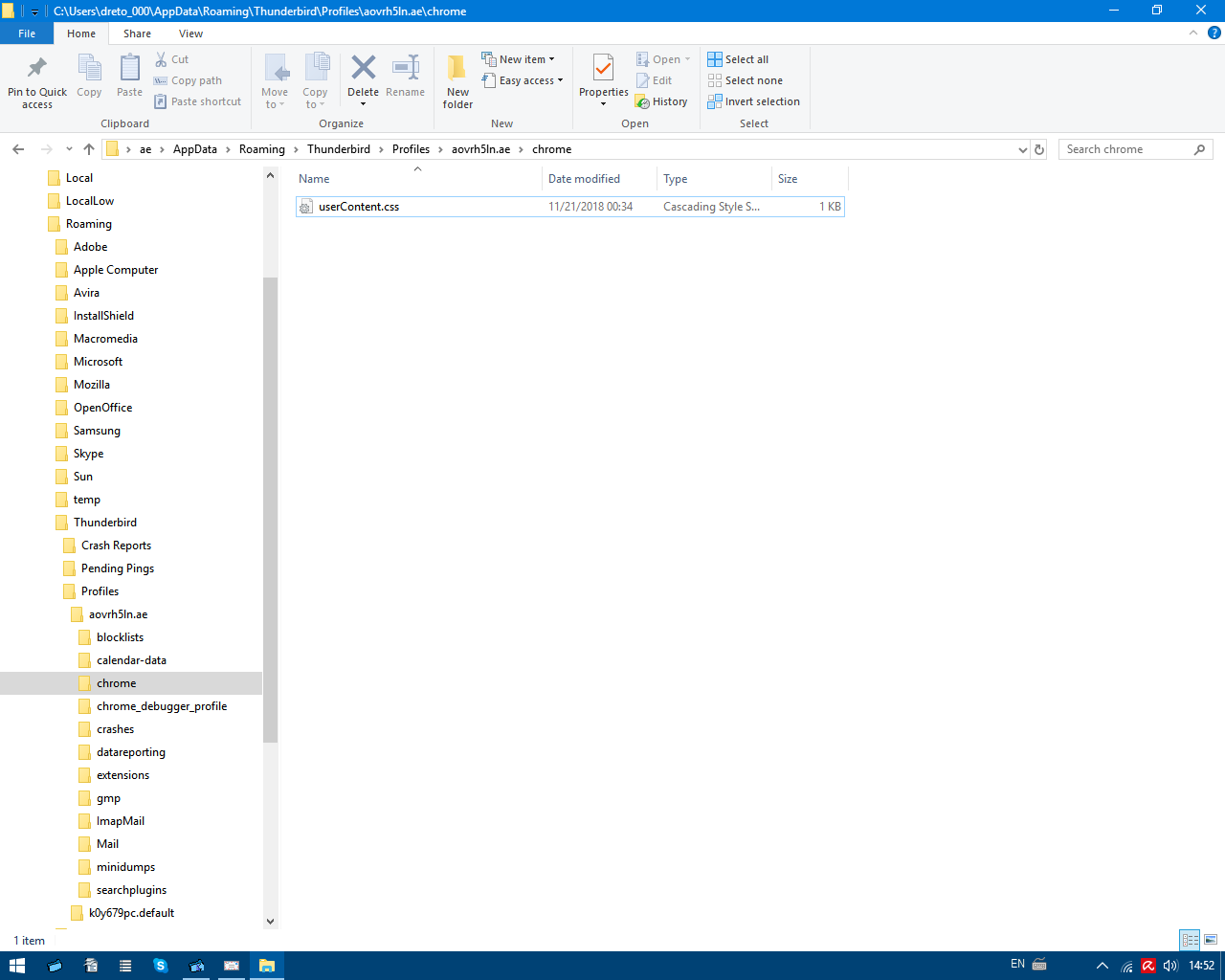Screen dimensions: 1225x980
Task: Click the Paste clipboard icon
Action: click(129, 77)
